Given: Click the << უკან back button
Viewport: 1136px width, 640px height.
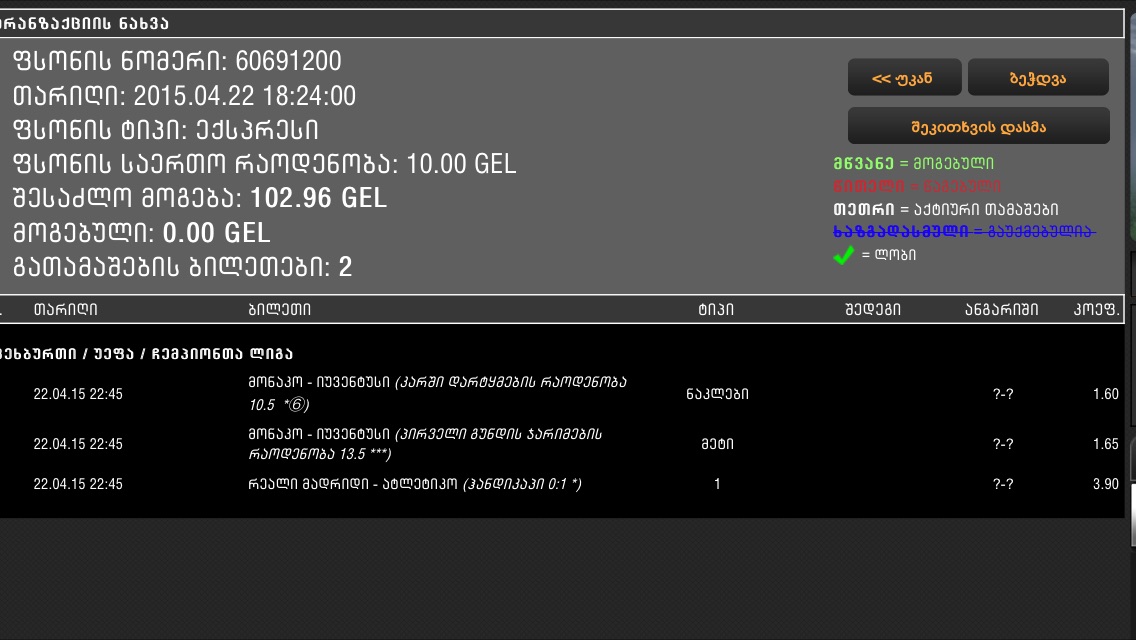Looking at the screenshot, I should 904,78.
